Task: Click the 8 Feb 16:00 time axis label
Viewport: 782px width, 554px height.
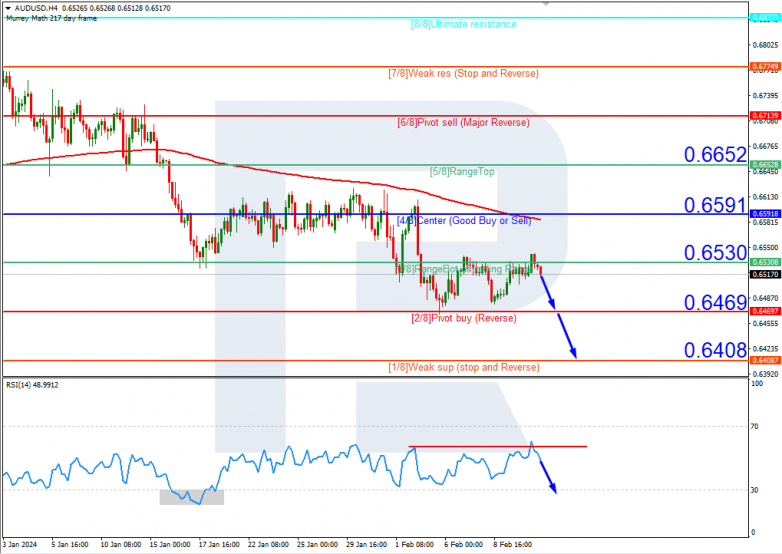Action: [513, 545]
